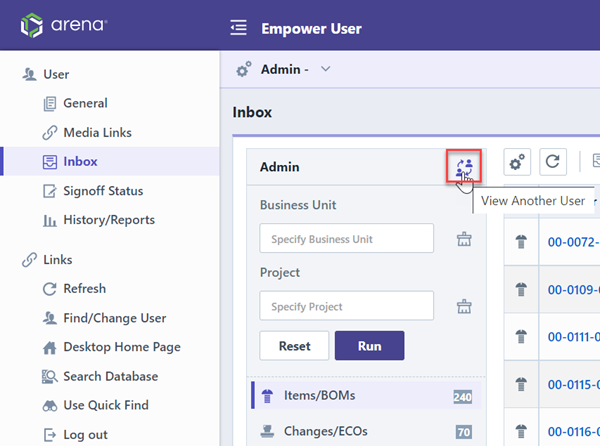Select the Items/BOMs category
This screenshot has width=600, height=447.
tap(366, 395)
